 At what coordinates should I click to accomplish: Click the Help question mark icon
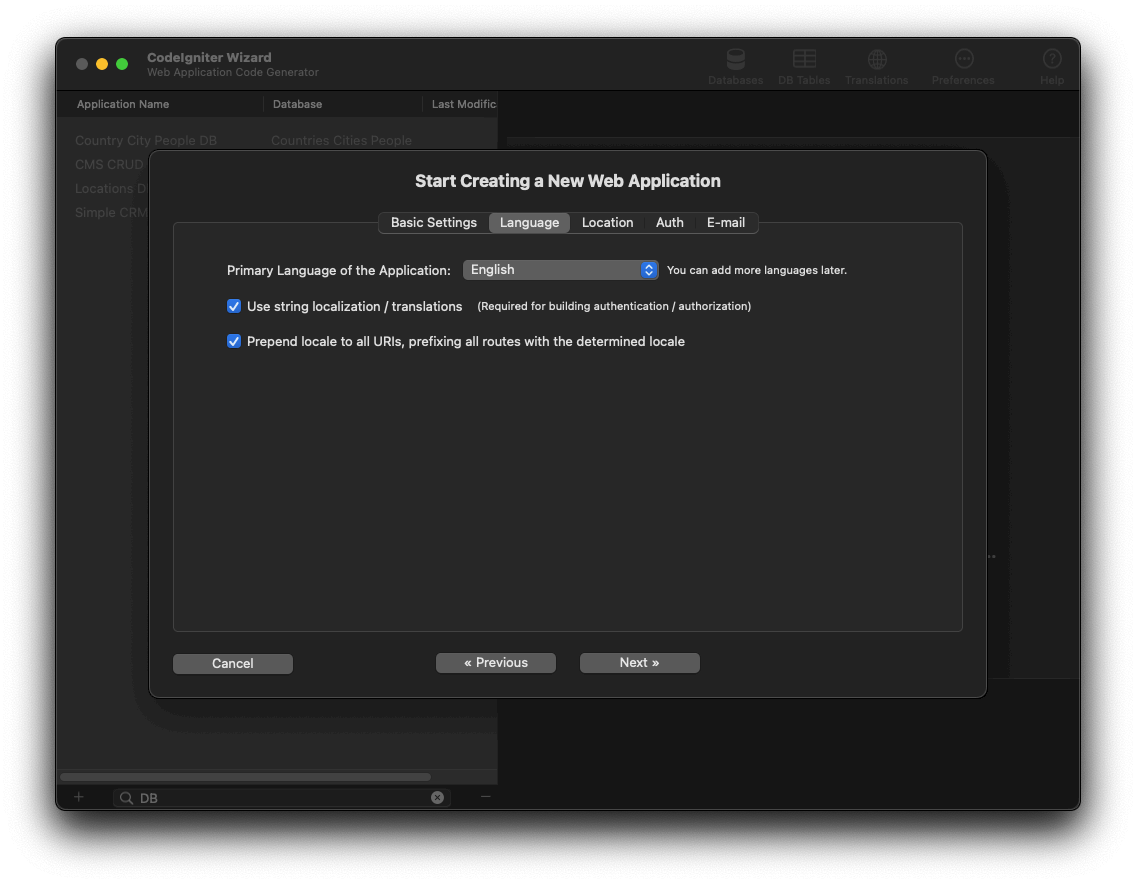coord(1051,60)
